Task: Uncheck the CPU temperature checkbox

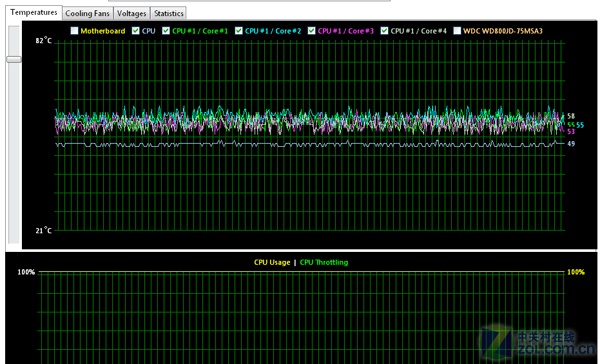Action: point(135,31)
